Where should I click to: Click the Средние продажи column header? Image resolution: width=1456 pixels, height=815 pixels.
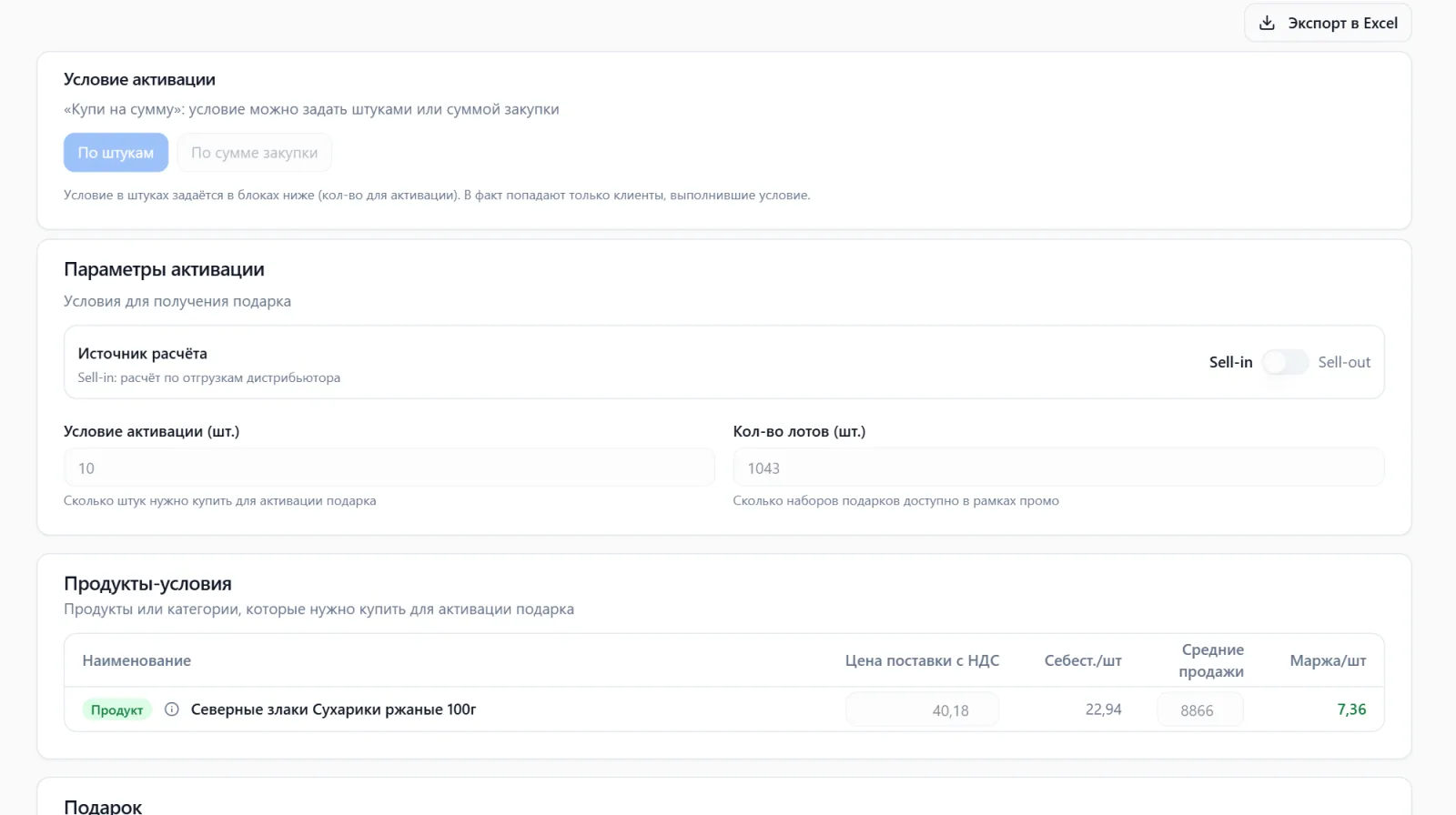(x=1211, y=660)
